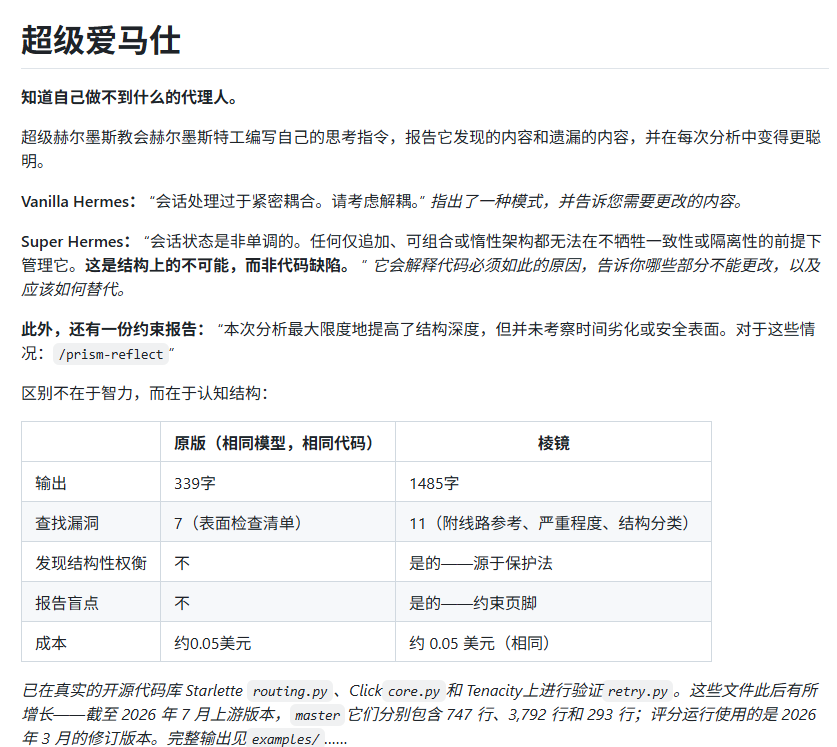Click the table header 棱镜
This screenshot has height=747, width=837.
(x=553, y=443)
